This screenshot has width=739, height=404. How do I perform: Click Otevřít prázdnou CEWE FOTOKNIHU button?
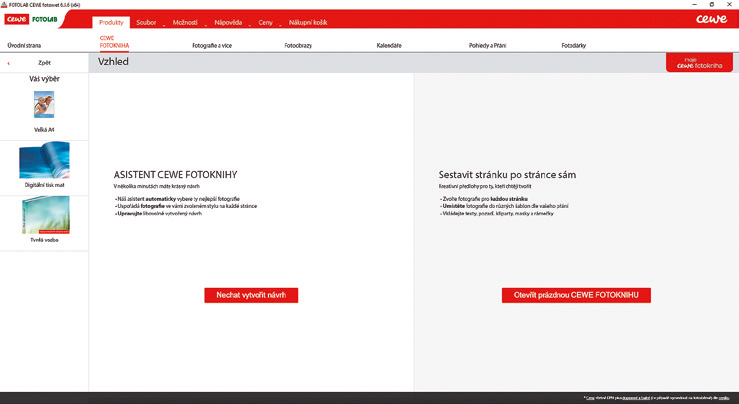click(576, 295)
